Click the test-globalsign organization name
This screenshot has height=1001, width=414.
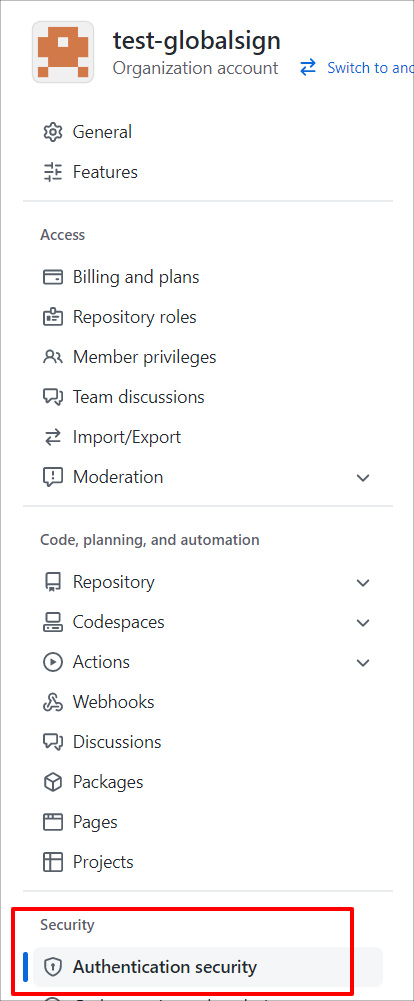[196, 40]
